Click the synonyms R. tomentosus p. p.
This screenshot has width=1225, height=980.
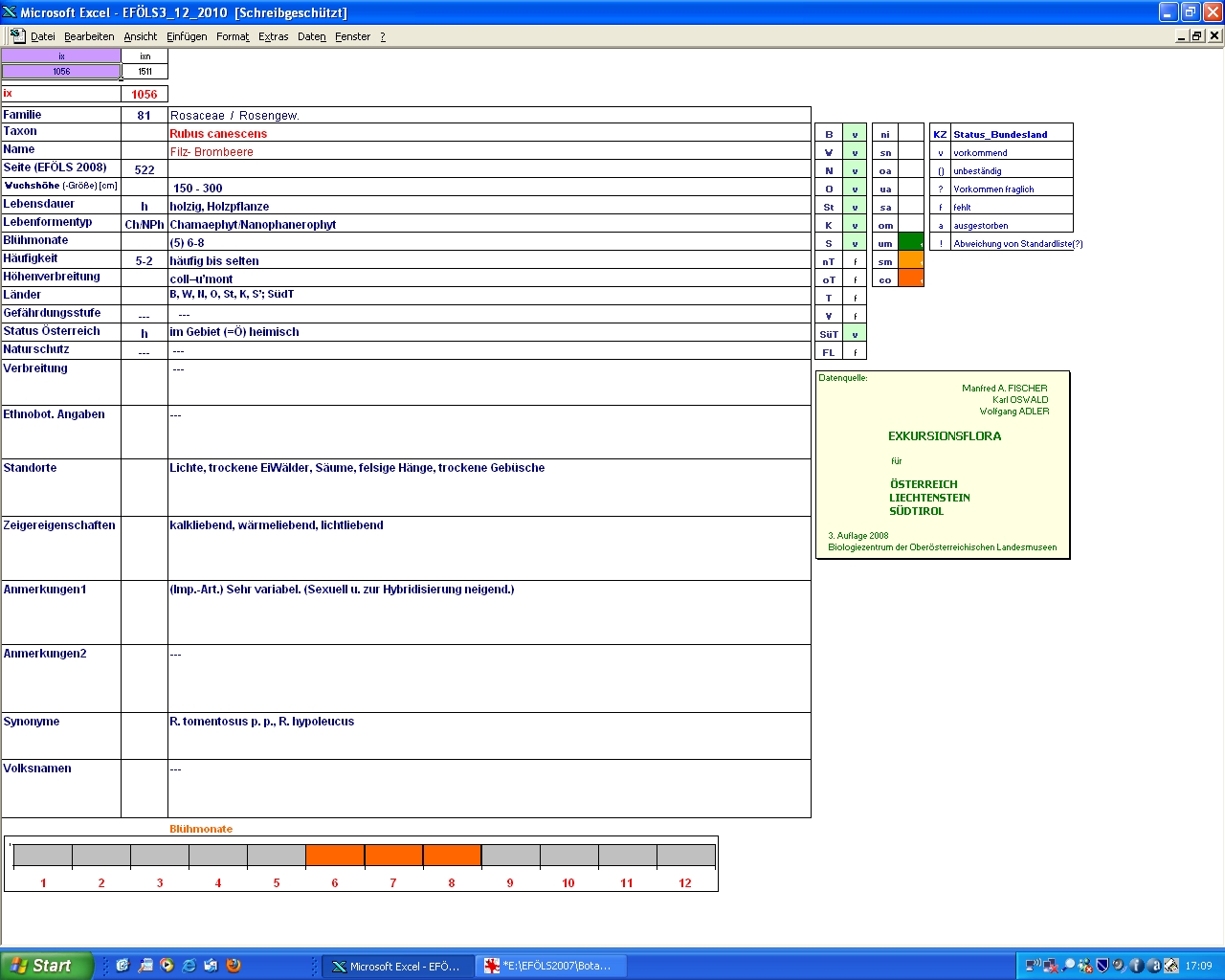(262, 721)
